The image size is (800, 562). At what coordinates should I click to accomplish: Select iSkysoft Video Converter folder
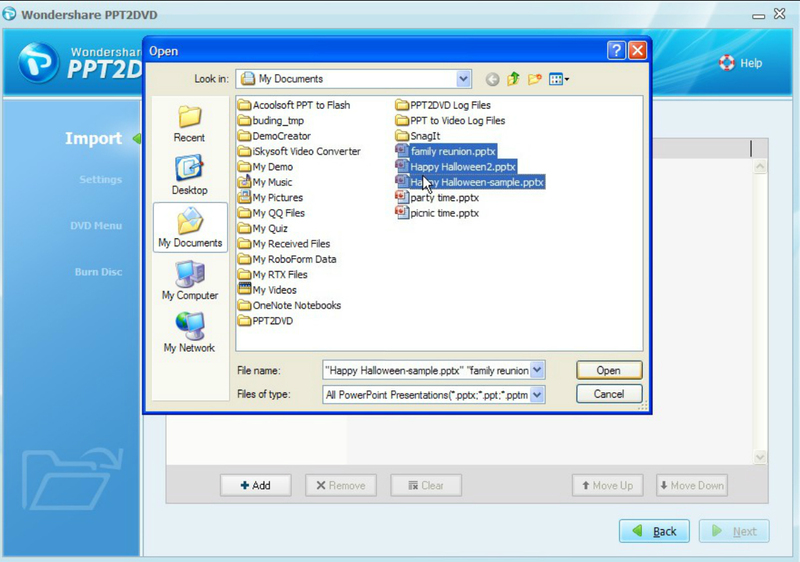click(299, 151)
